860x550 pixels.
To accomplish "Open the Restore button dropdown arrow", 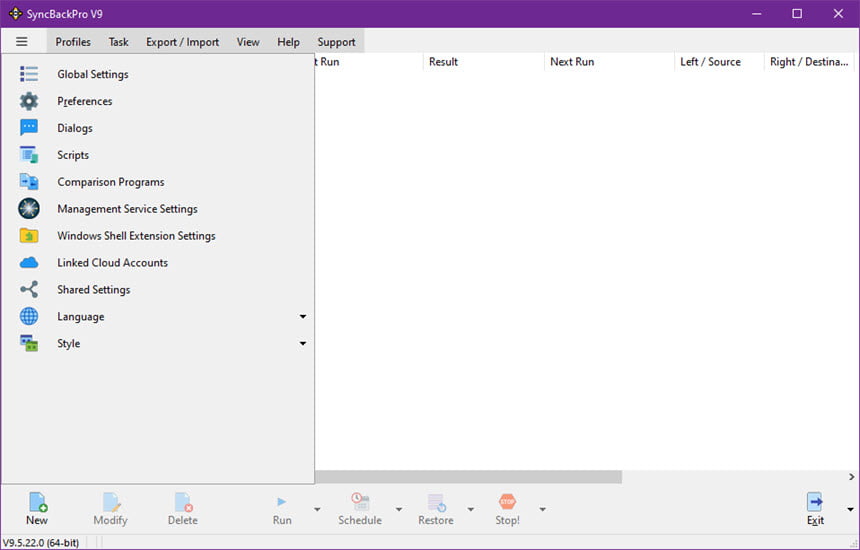I will (x=471, y=509).
